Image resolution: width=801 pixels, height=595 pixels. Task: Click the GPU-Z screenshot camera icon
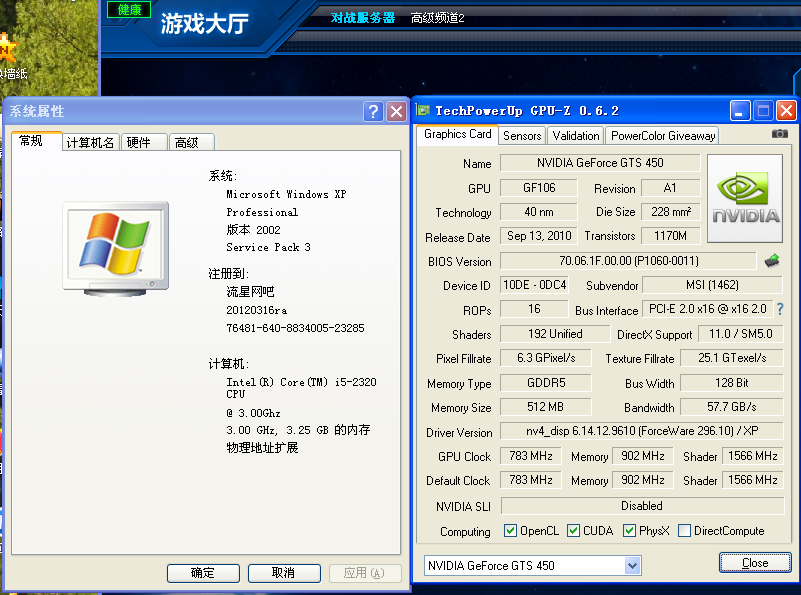[x=780, y=134]
